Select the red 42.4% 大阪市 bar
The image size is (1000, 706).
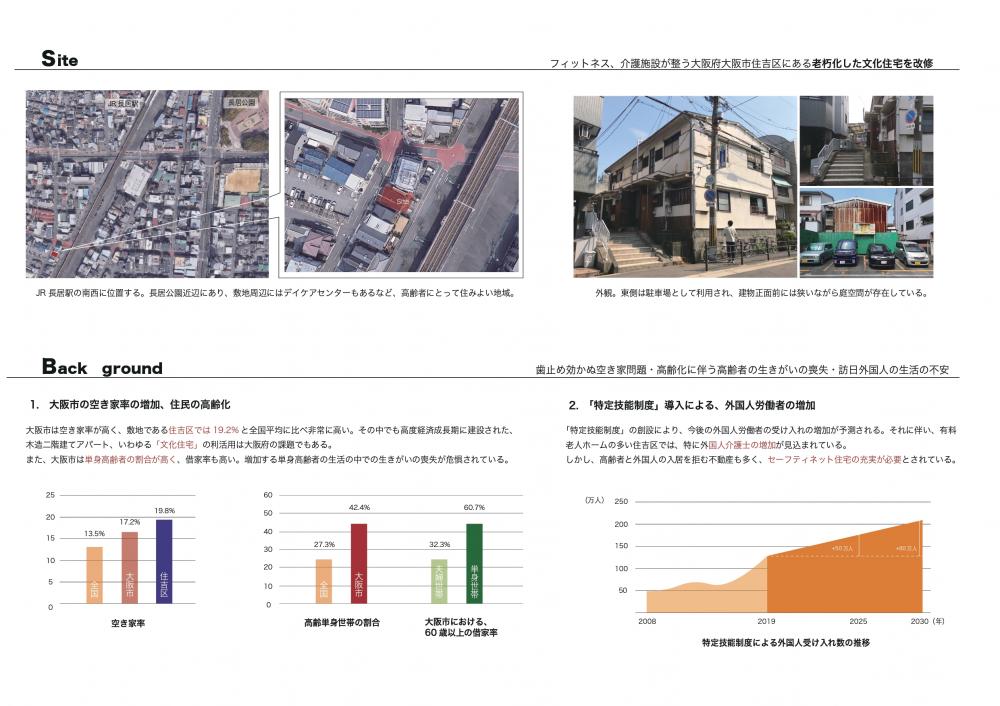(359, 564)
